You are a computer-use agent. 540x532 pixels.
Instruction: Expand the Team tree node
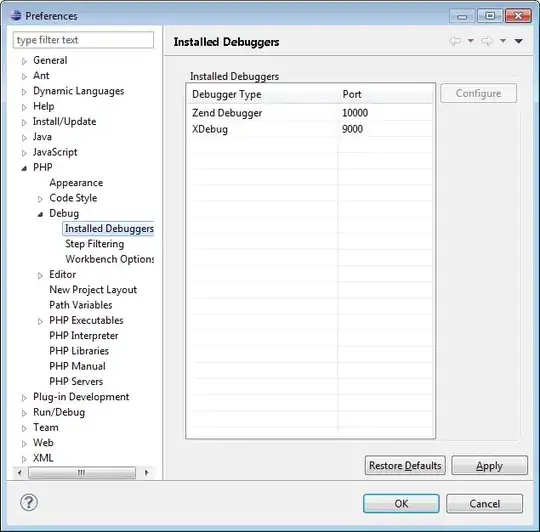point(24,428)
